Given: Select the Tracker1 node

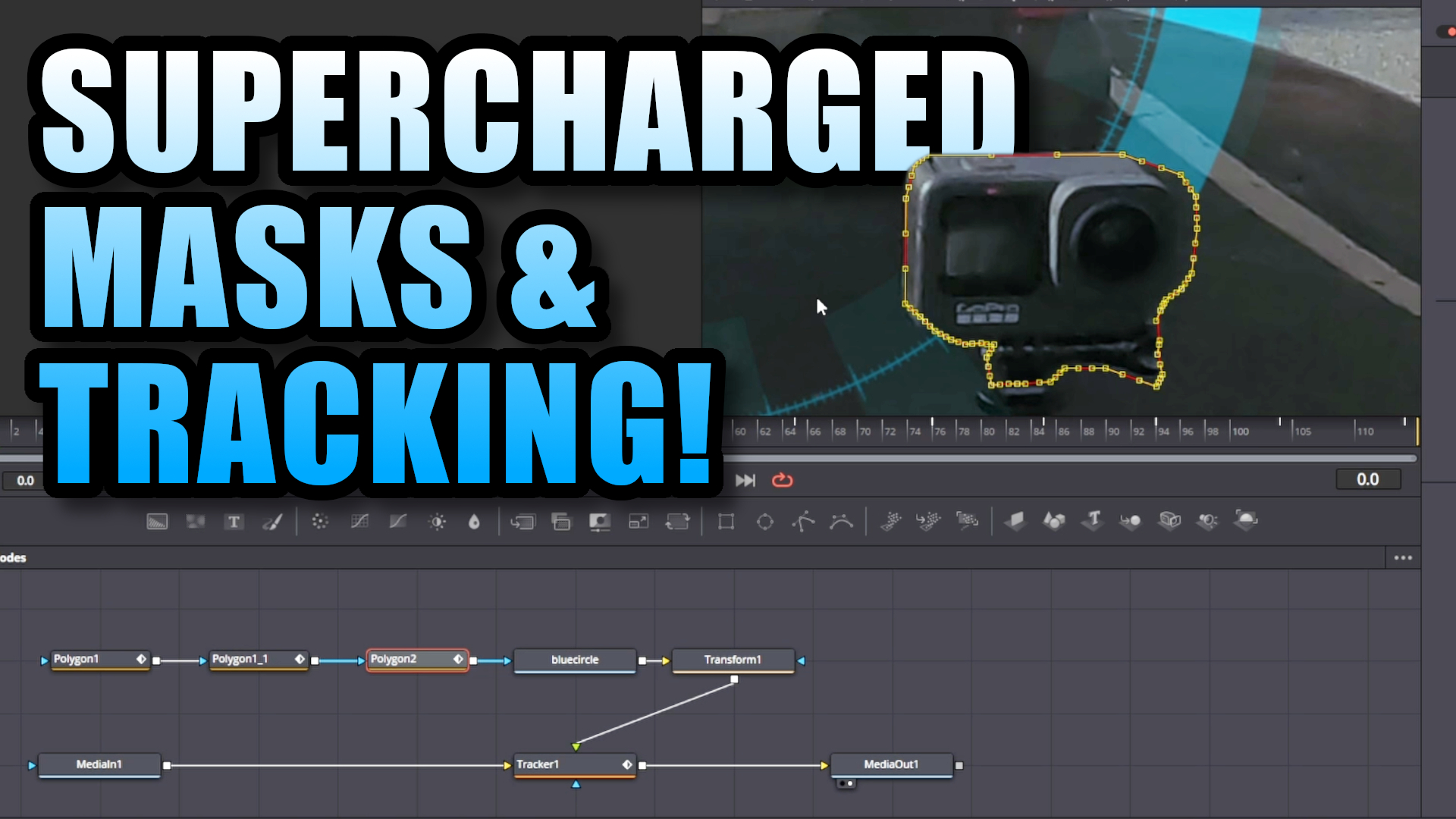Looking at the screenshot, I should coord(575,765).
